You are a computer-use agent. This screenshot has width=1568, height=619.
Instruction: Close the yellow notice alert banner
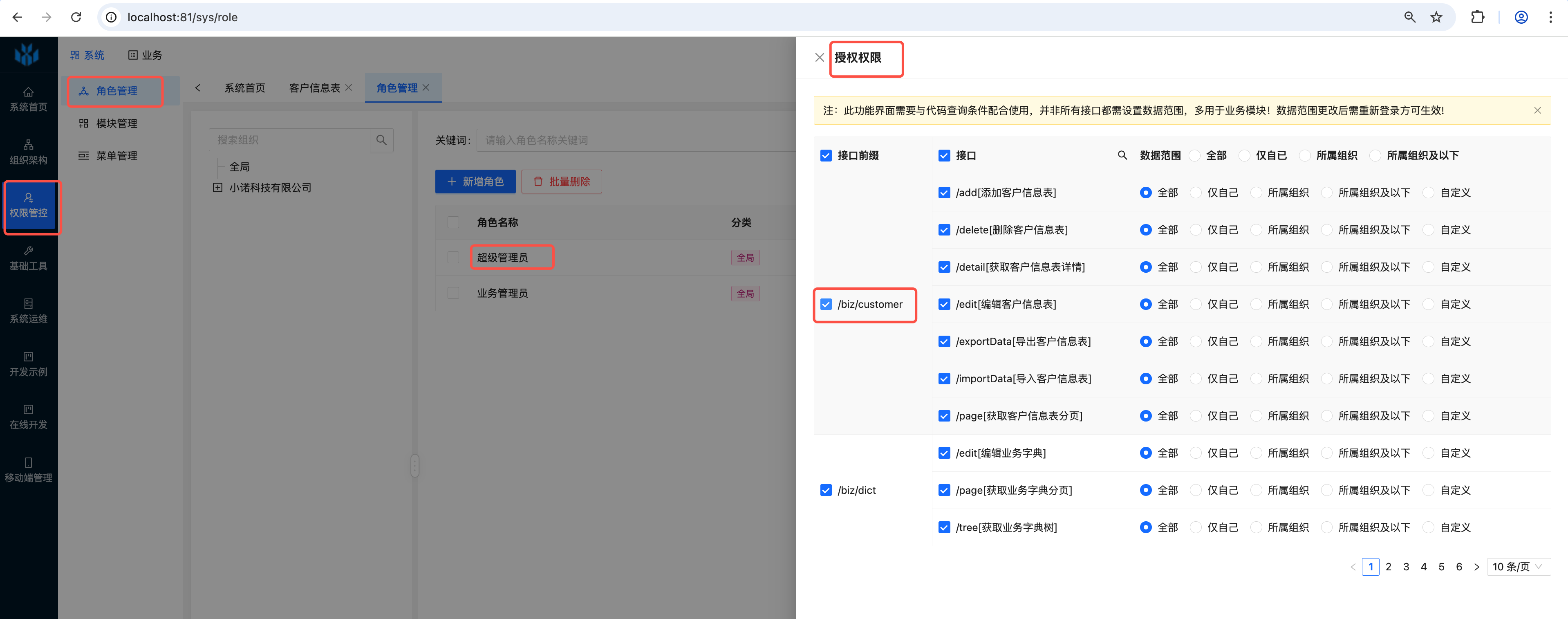(x=1537, y=110)
